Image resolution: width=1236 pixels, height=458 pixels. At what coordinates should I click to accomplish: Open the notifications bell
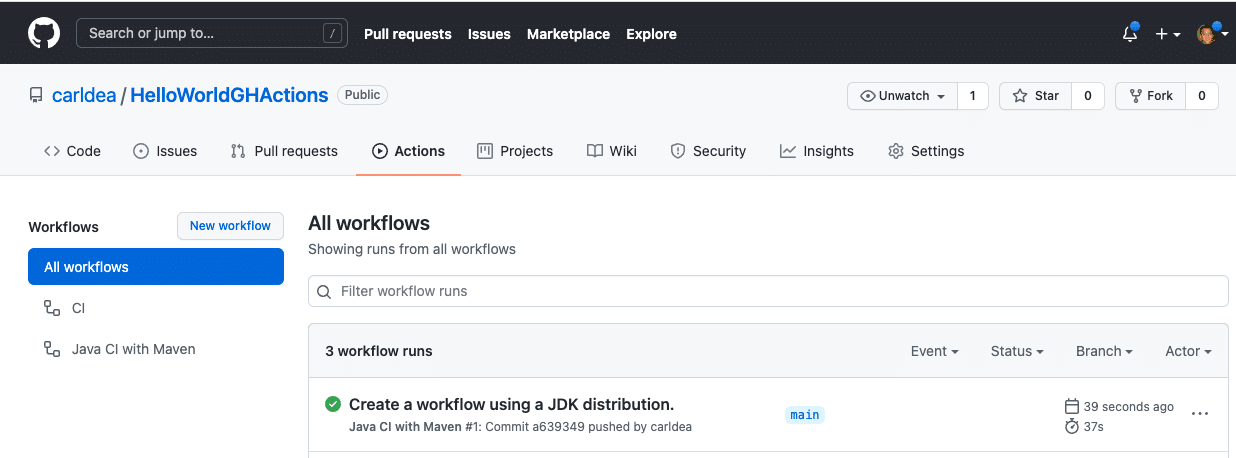click(1130, 33)
